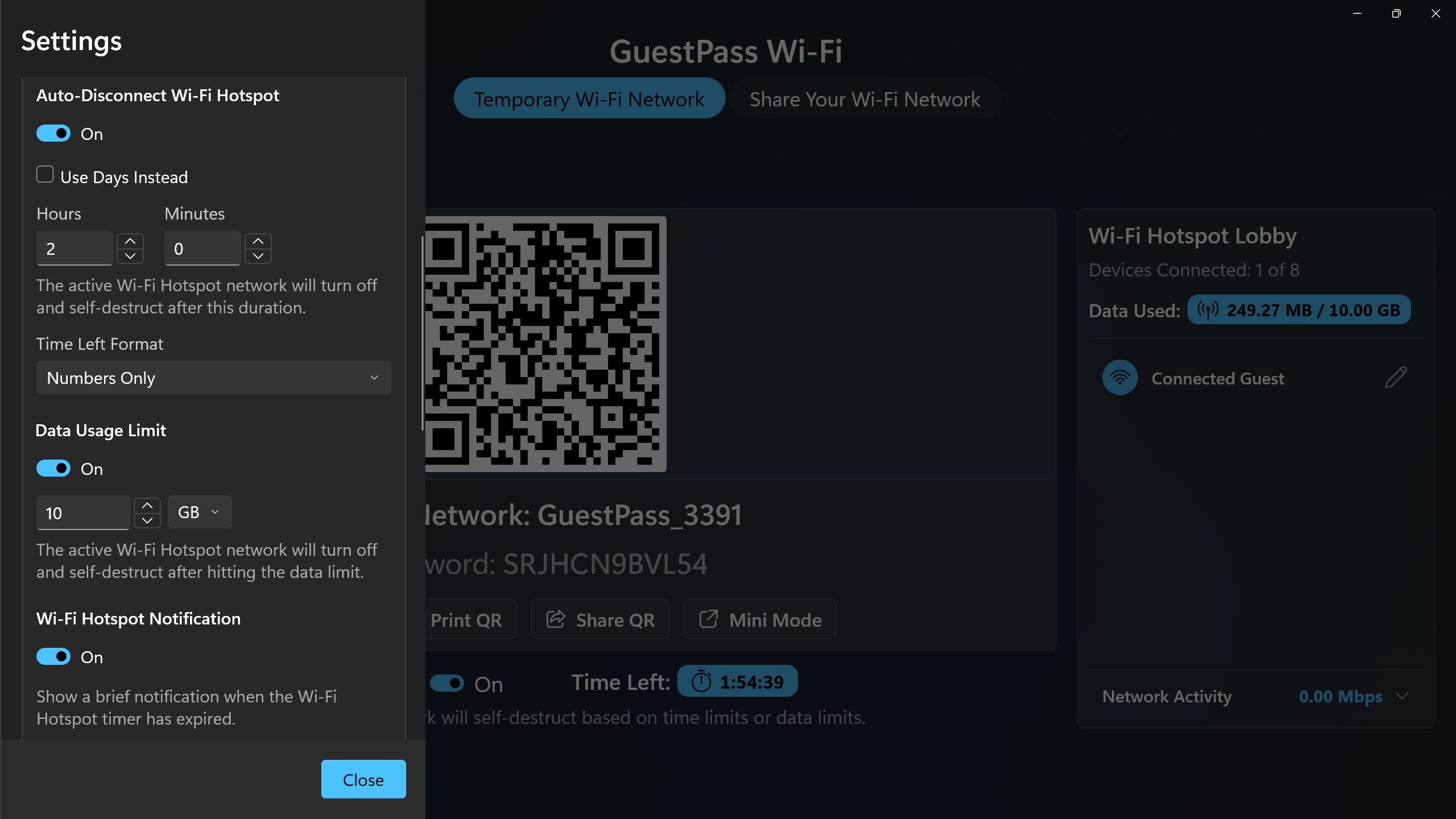Turn off Auto-Disconnect Wi-Fi Hotspot toggle
1456x819 pixels.
pyautogui.click(x=53, y=133)
